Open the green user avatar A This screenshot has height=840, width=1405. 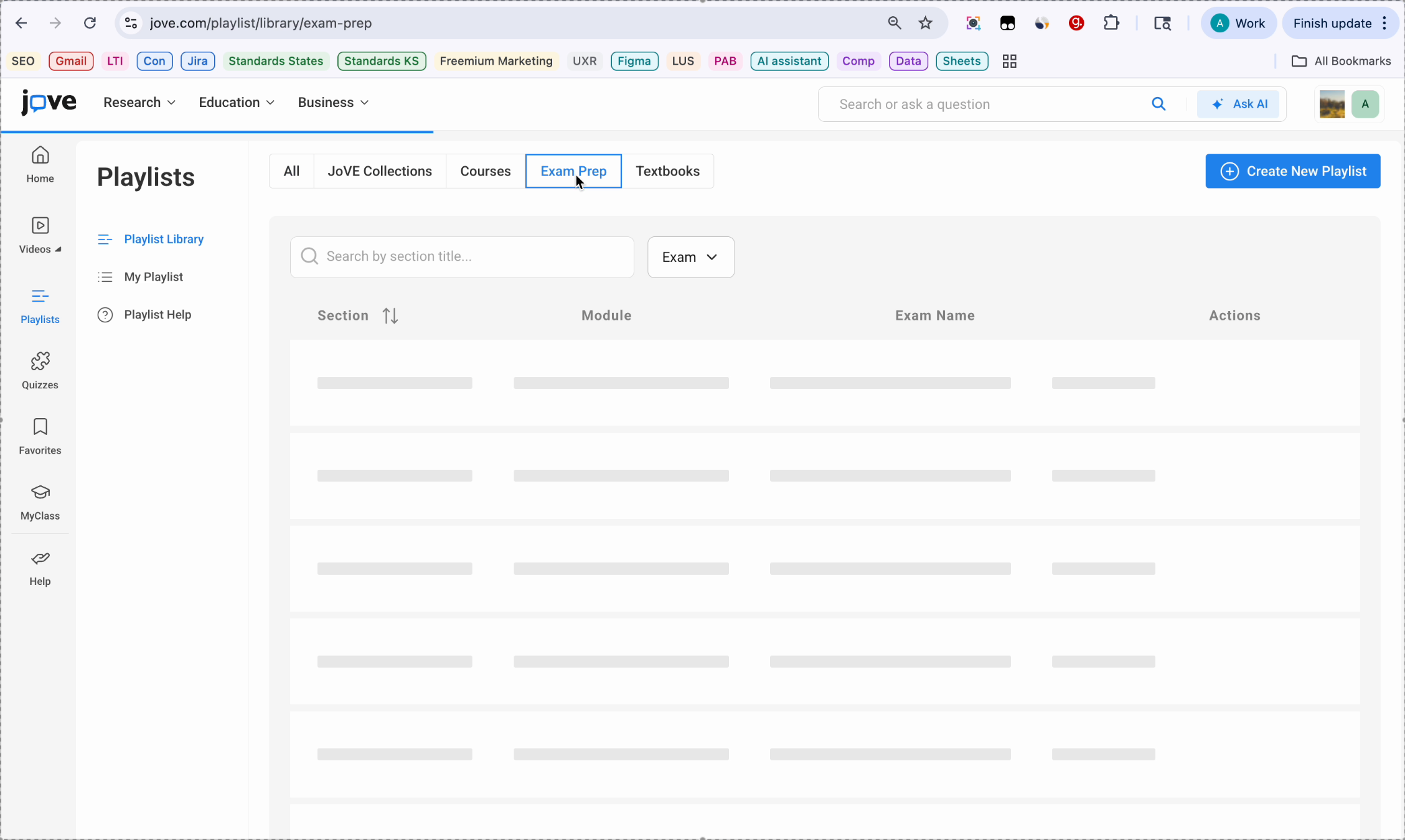pos(1365,104)
